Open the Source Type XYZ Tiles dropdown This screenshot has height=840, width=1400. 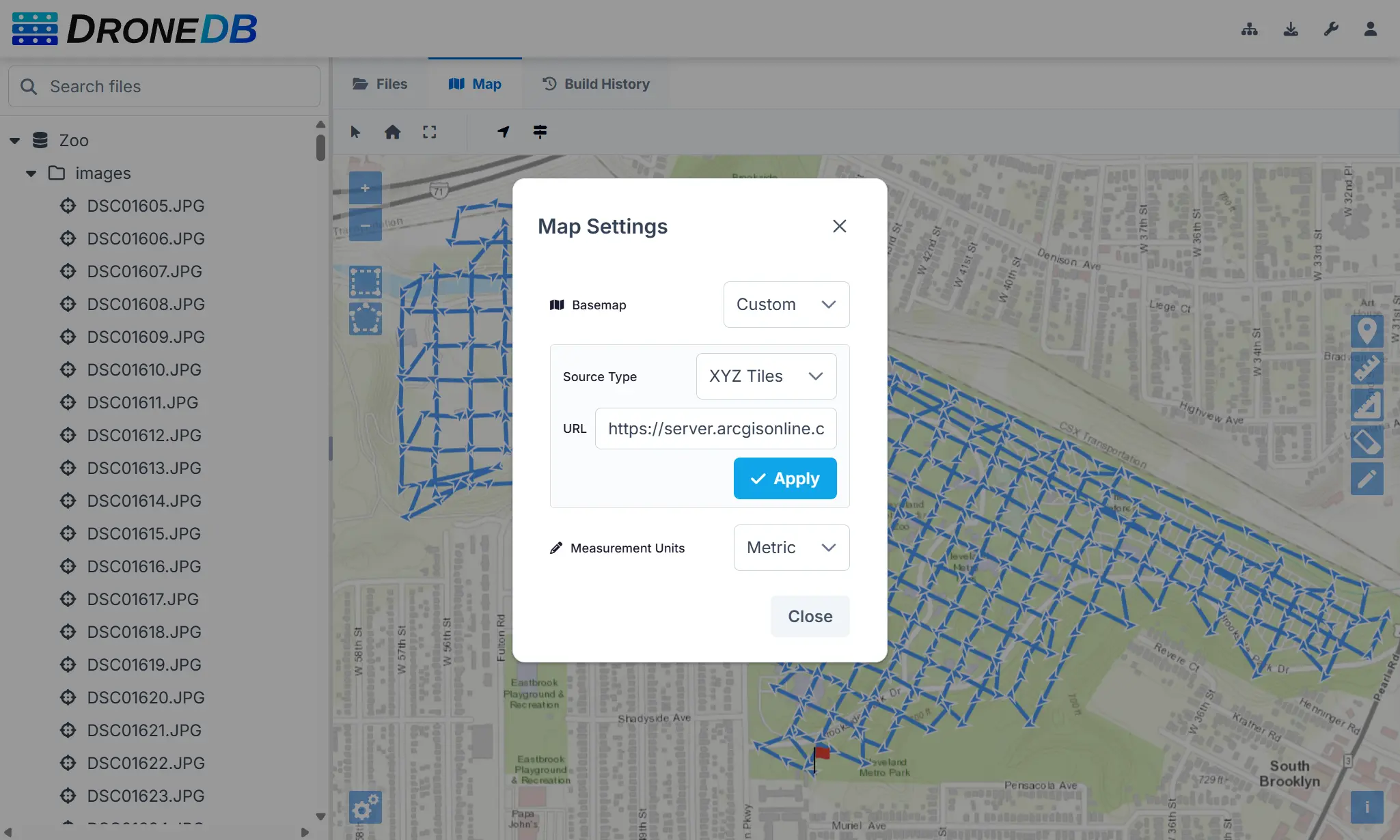tap(765, 376)
